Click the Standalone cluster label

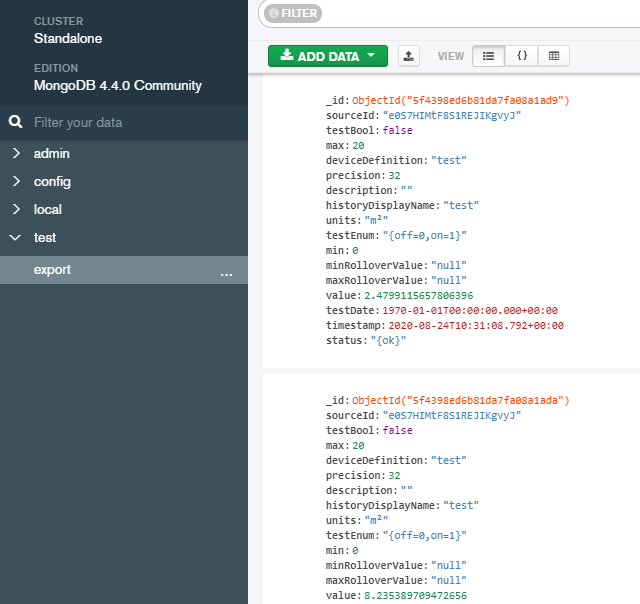68,38
